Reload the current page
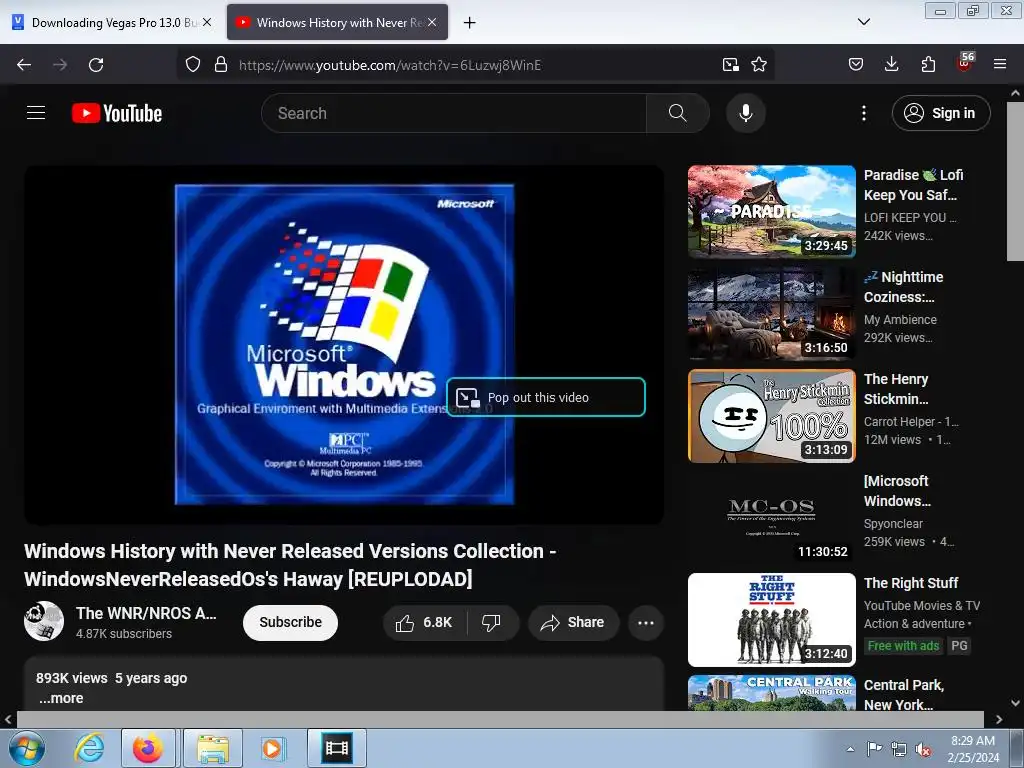This screenshot has height=768, width=1024. [x=96, y=65]
